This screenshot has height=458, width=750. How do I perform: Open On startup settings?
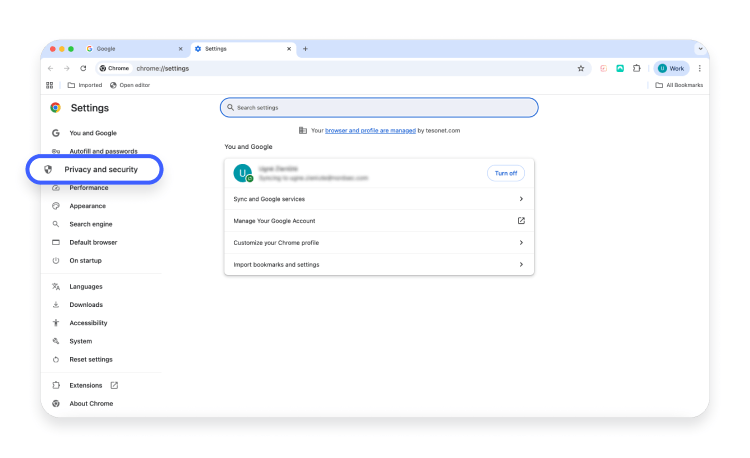85,261
